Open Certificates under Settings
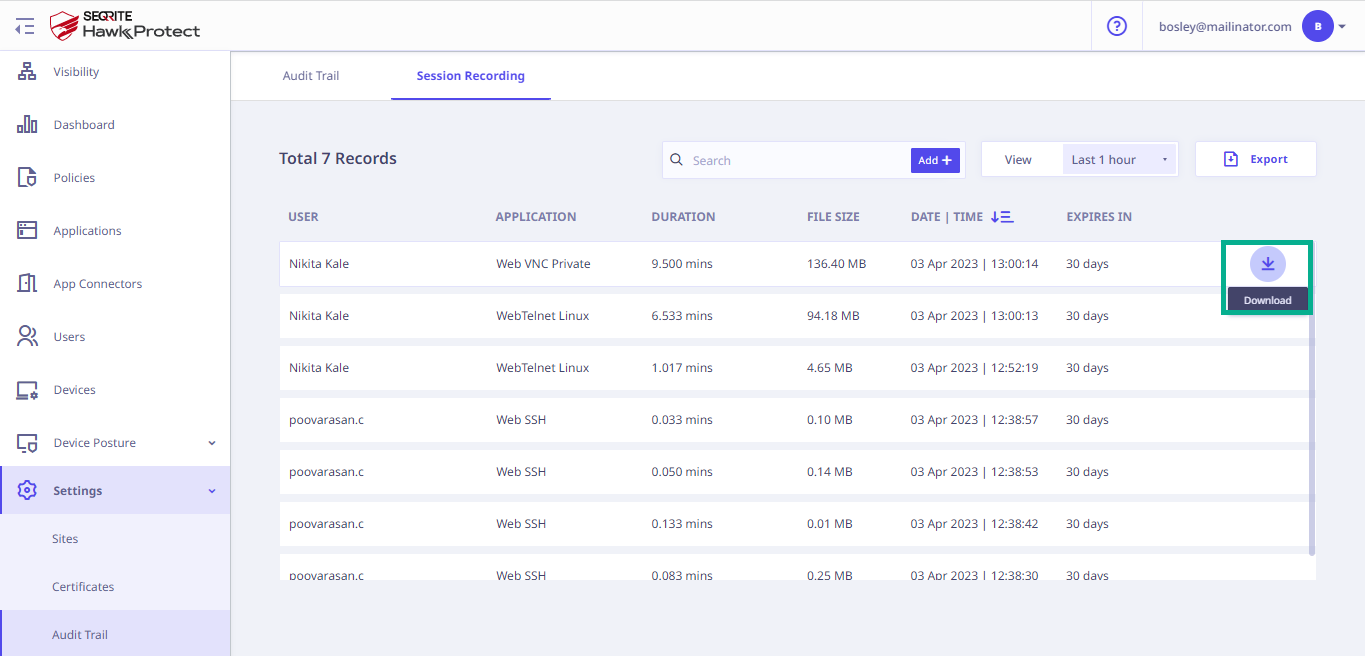The image size is (1365, 656). (x=83, y=587)
